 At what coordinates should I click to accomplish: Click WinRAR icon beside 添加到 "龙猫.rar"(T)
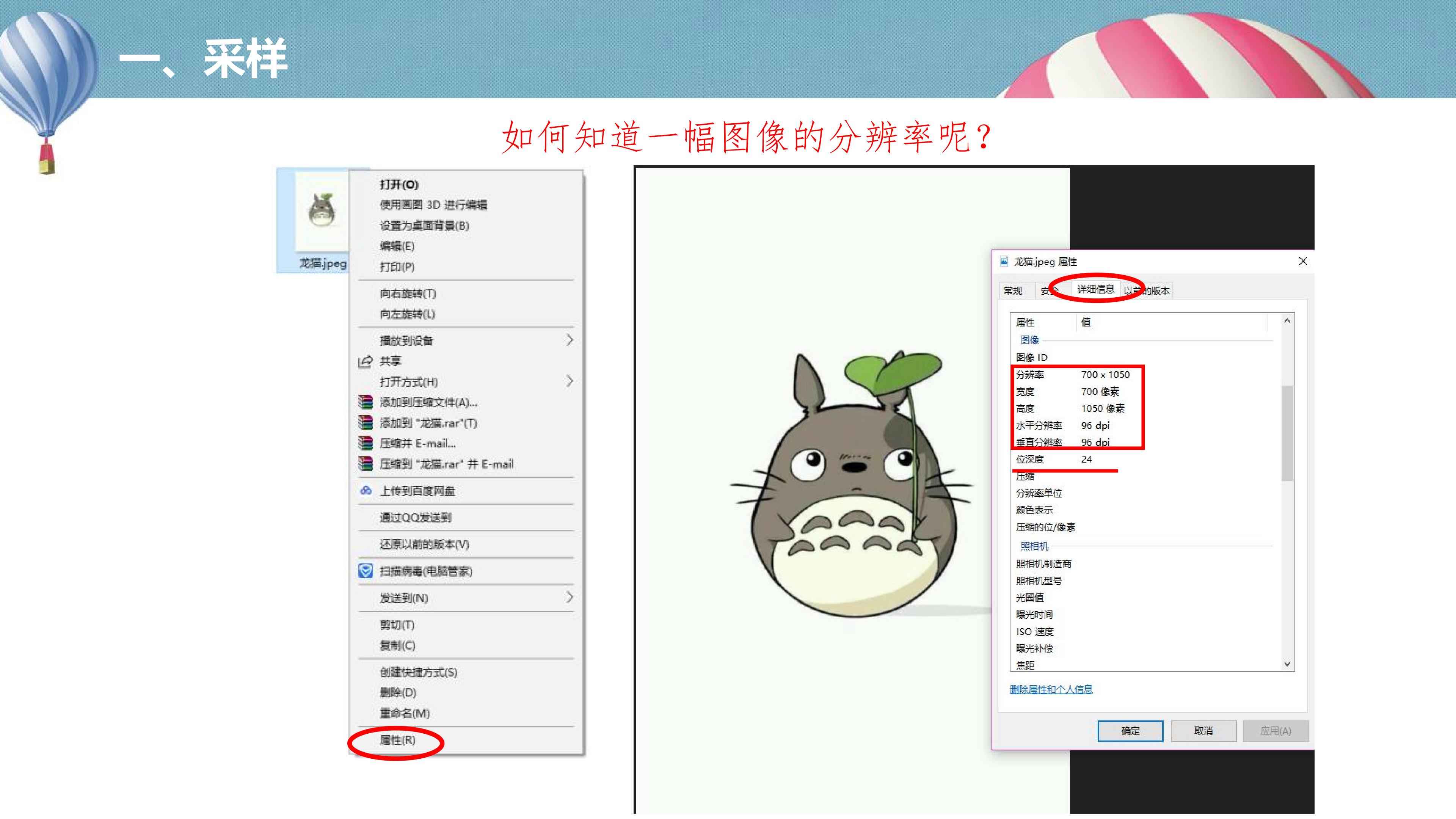point(366,423)
